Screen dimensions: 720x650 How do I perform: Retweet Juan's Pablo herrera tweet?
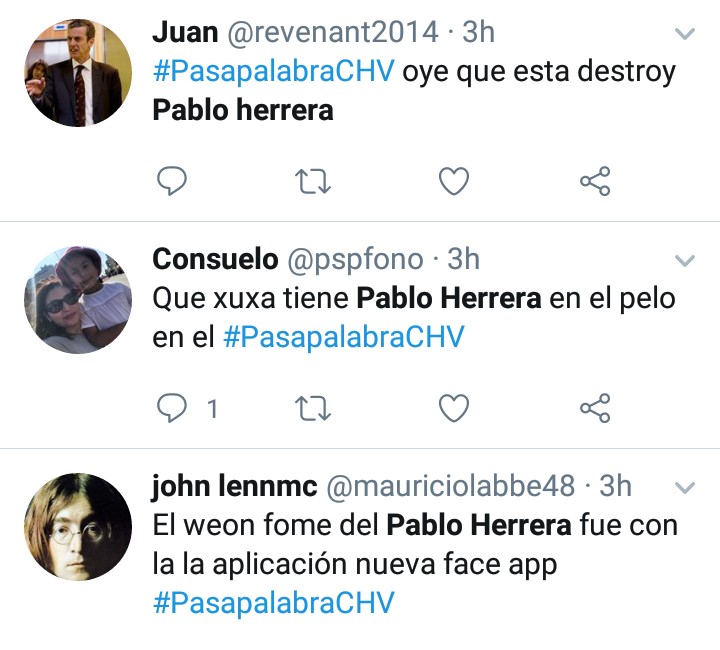(313, 181)
